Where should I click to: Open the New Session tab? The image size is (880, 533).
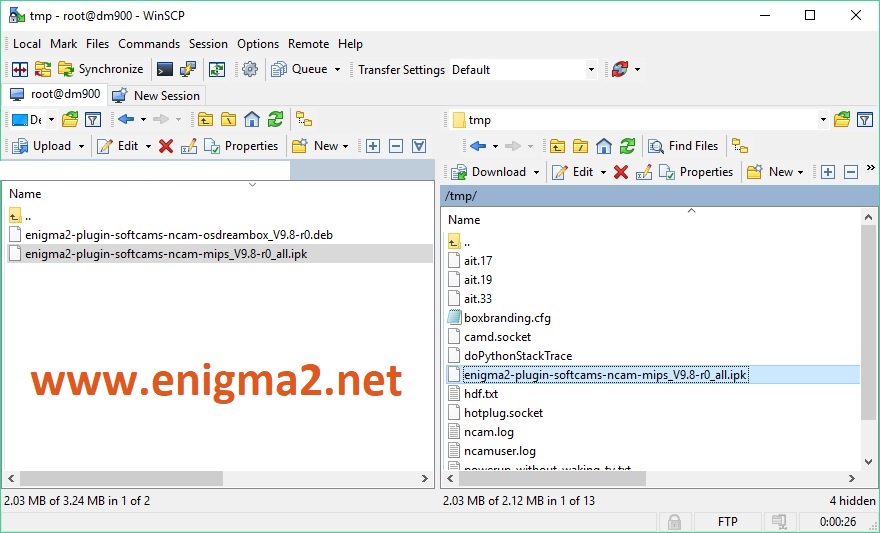156,95
